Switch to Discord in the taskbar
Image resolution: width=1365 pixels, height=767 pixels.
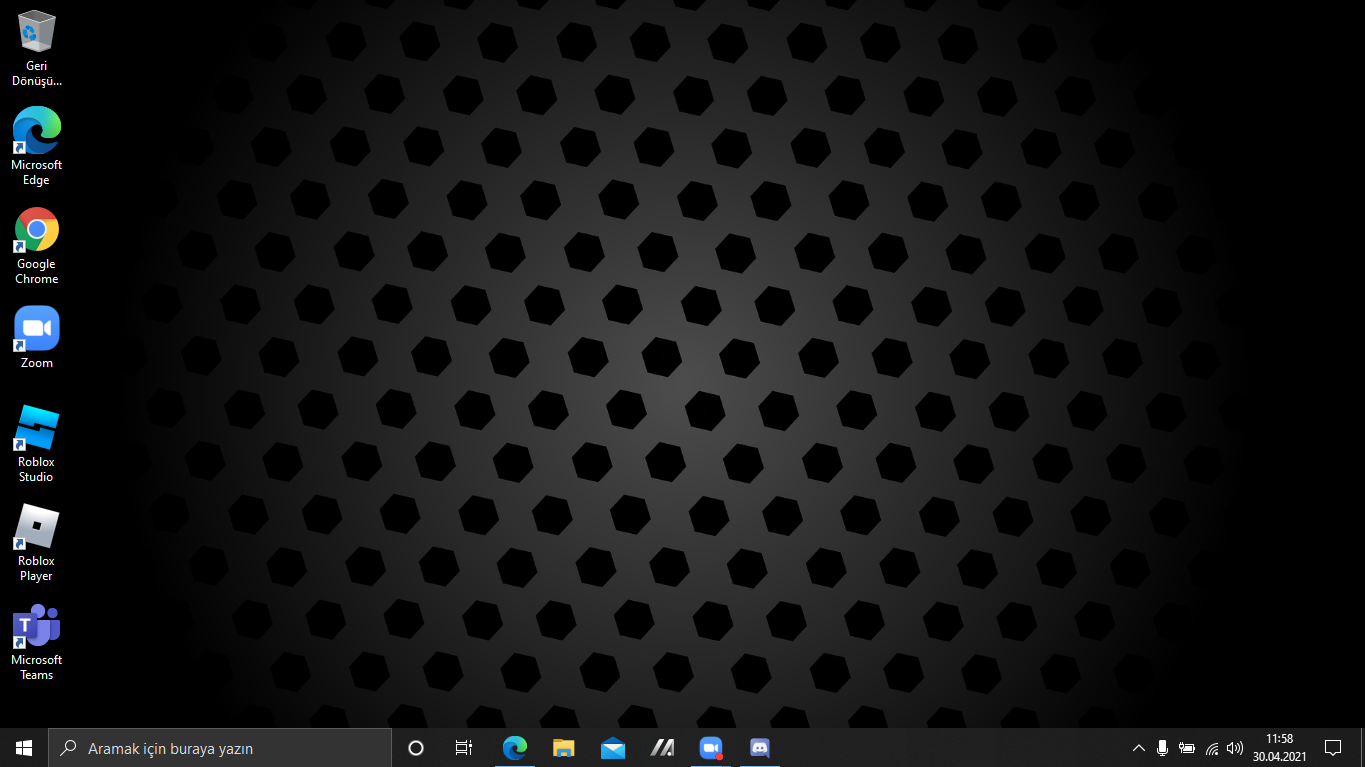pyautogui.click(x=759, y=748)
